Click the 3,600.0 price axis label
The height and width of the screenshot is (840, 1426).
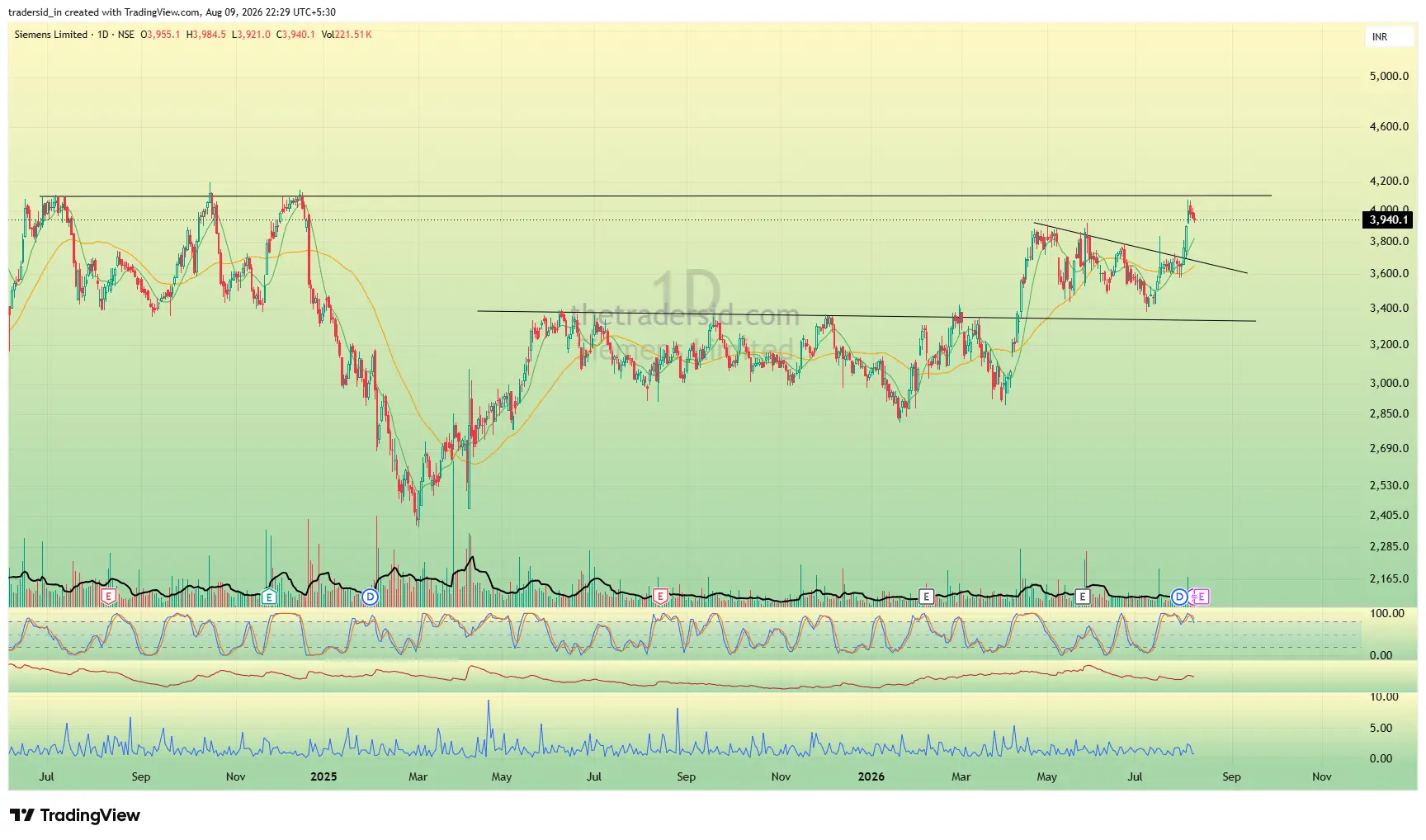[x=1389, y=273]
